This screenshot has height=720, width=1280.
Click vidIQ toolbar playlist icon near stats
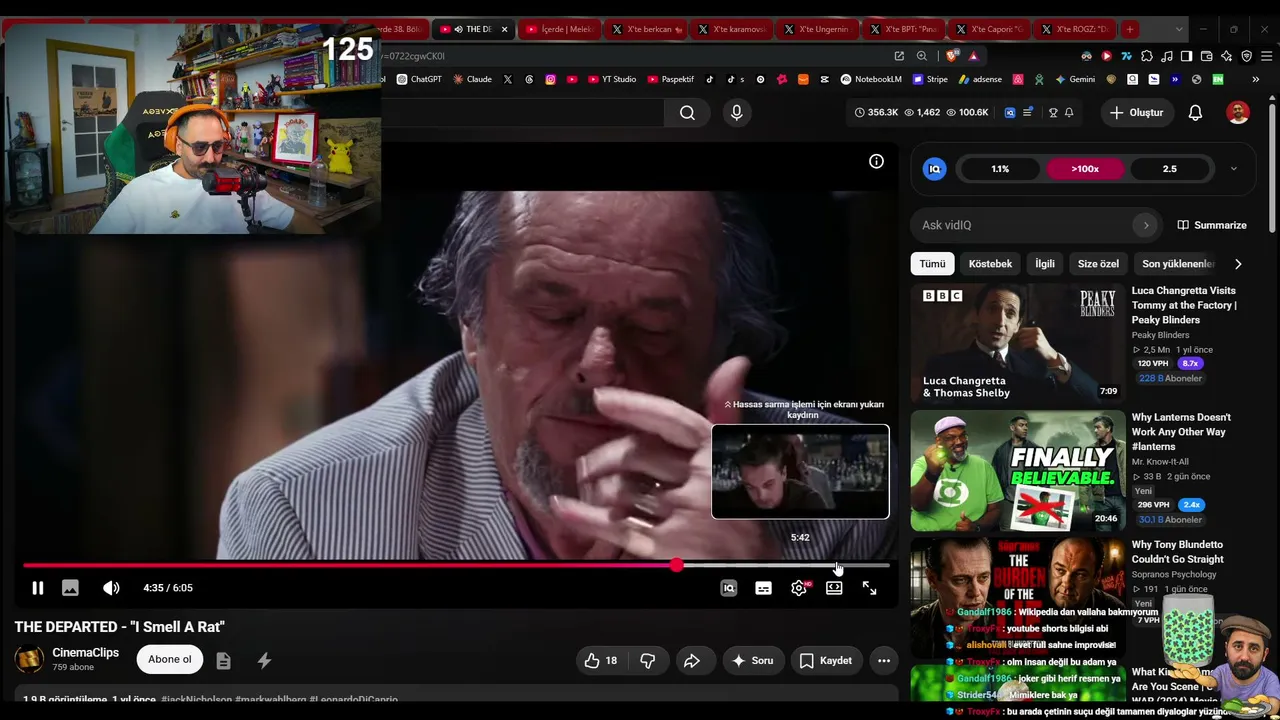(1027, 113)
